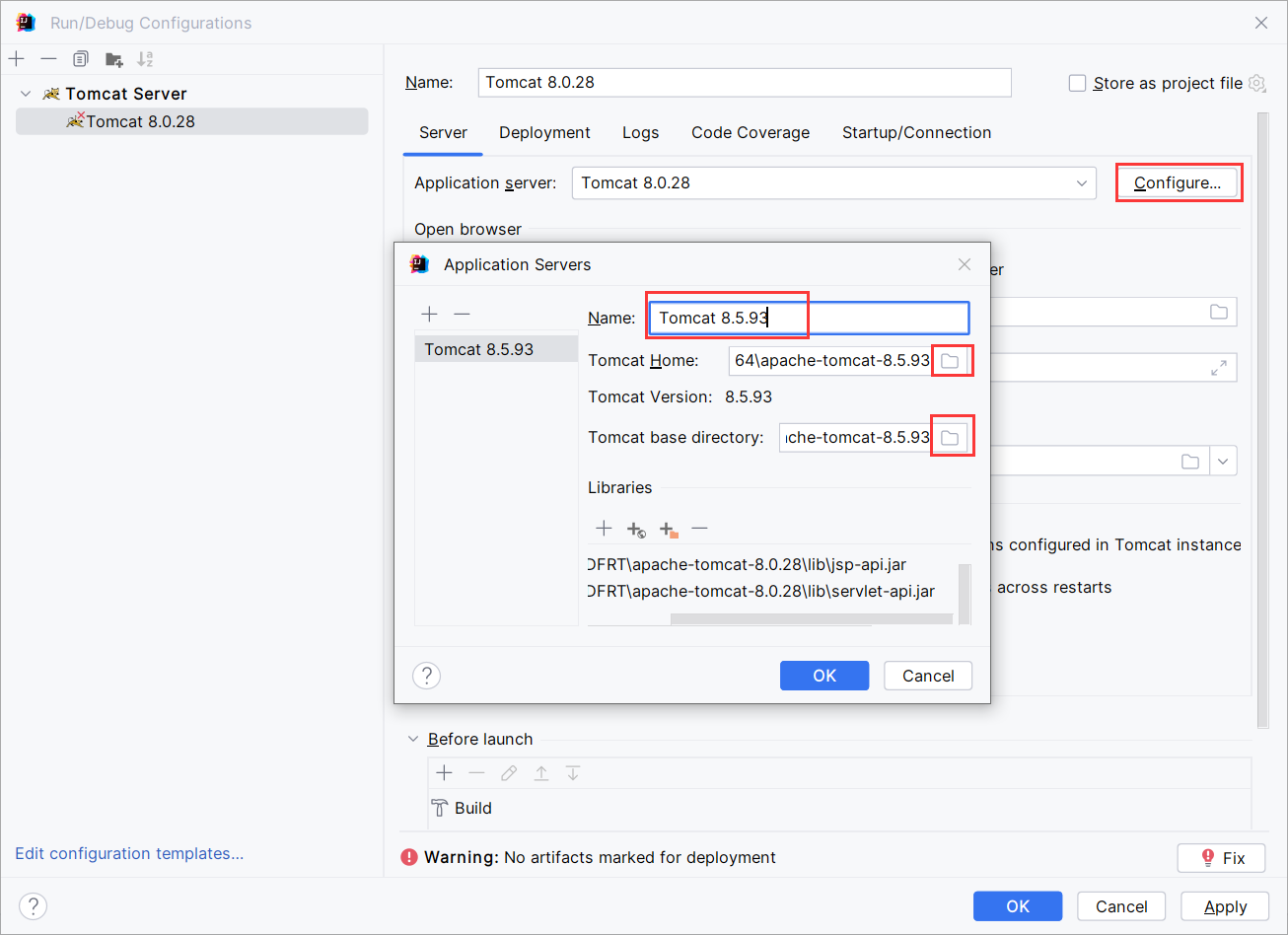Go to Startup/Connection tab

pyautogui.click(x=916, y=132)
